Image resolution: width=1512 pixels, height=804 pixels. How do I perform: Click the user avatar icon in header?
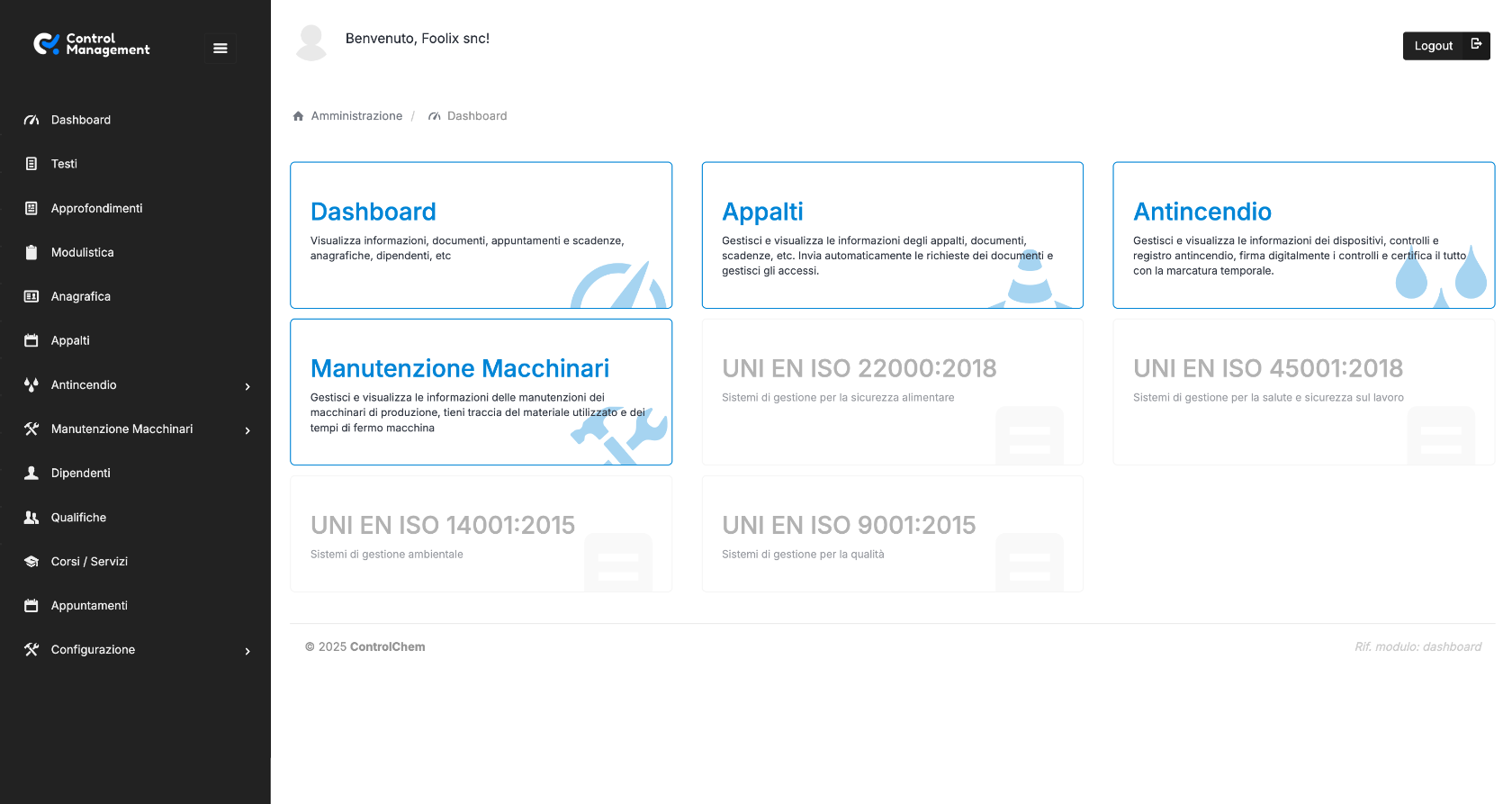click(x=311, y=42)
